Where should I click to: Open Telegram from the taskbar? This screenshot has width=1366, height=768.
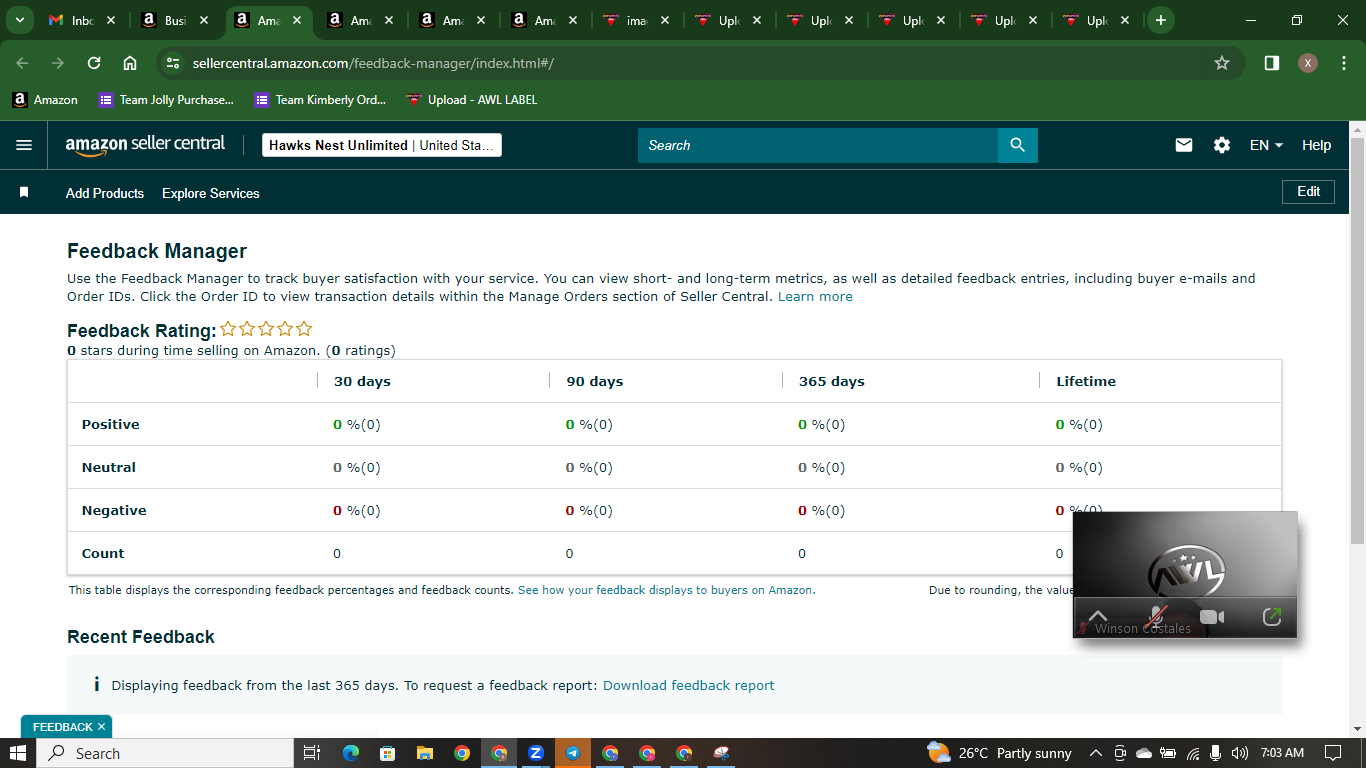[x=573, y=753]
